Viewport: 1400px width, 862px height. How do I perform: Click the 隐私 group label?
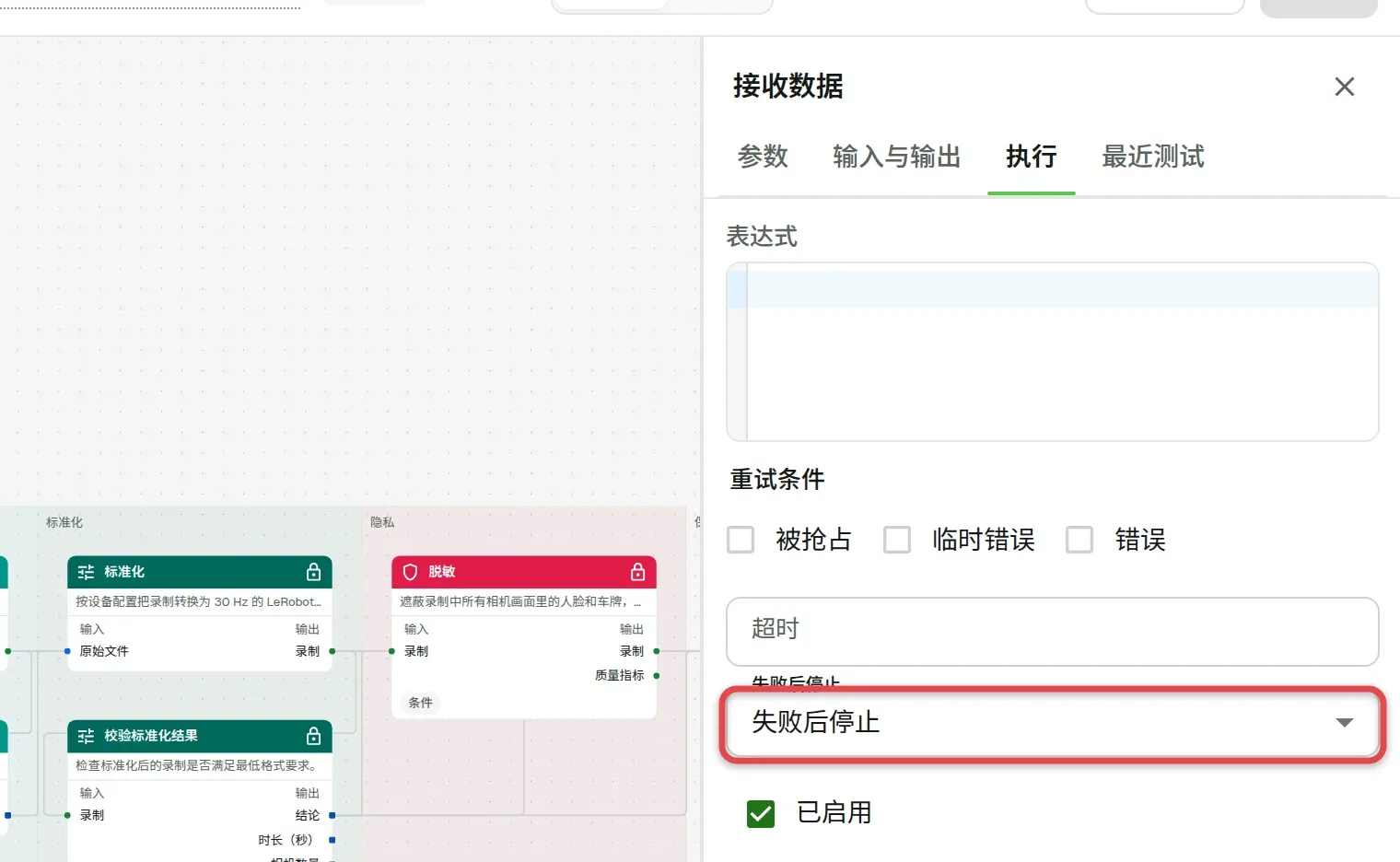[x=382, y=522]
